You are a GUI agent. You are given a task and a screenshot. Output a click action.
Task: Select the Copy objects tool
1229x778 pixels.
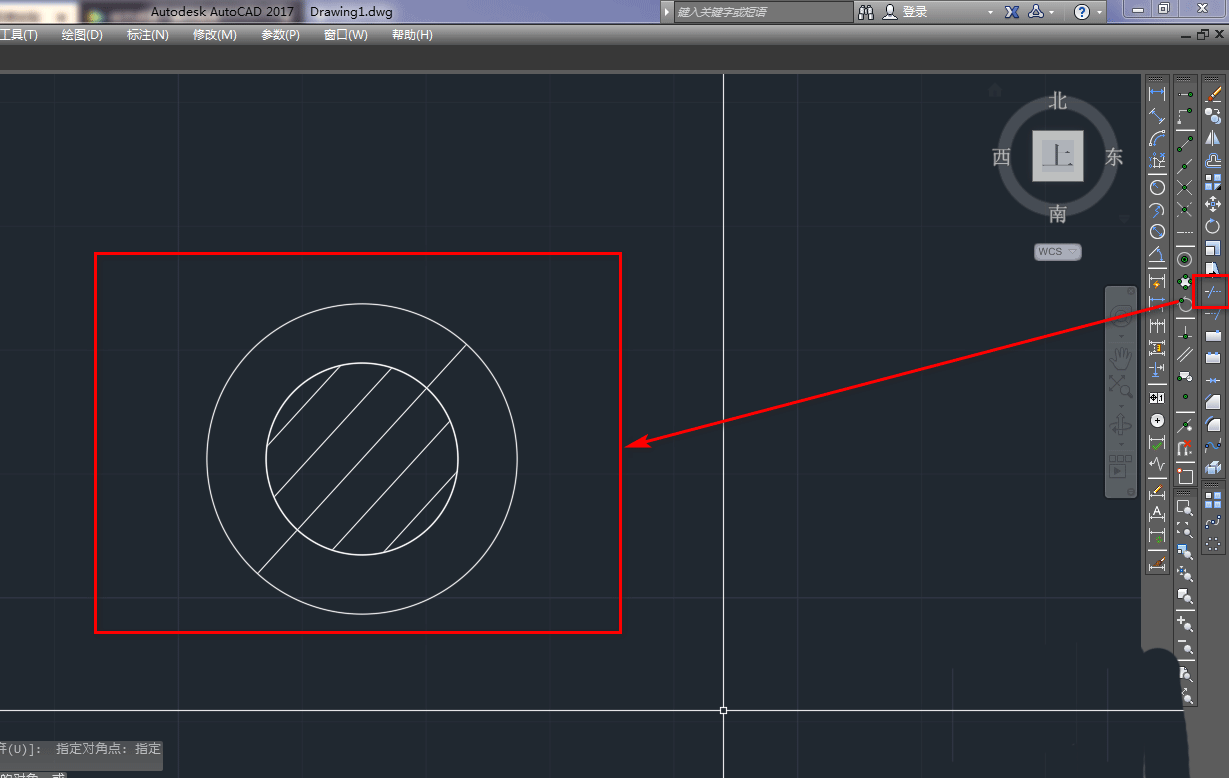pos(1213,115)
